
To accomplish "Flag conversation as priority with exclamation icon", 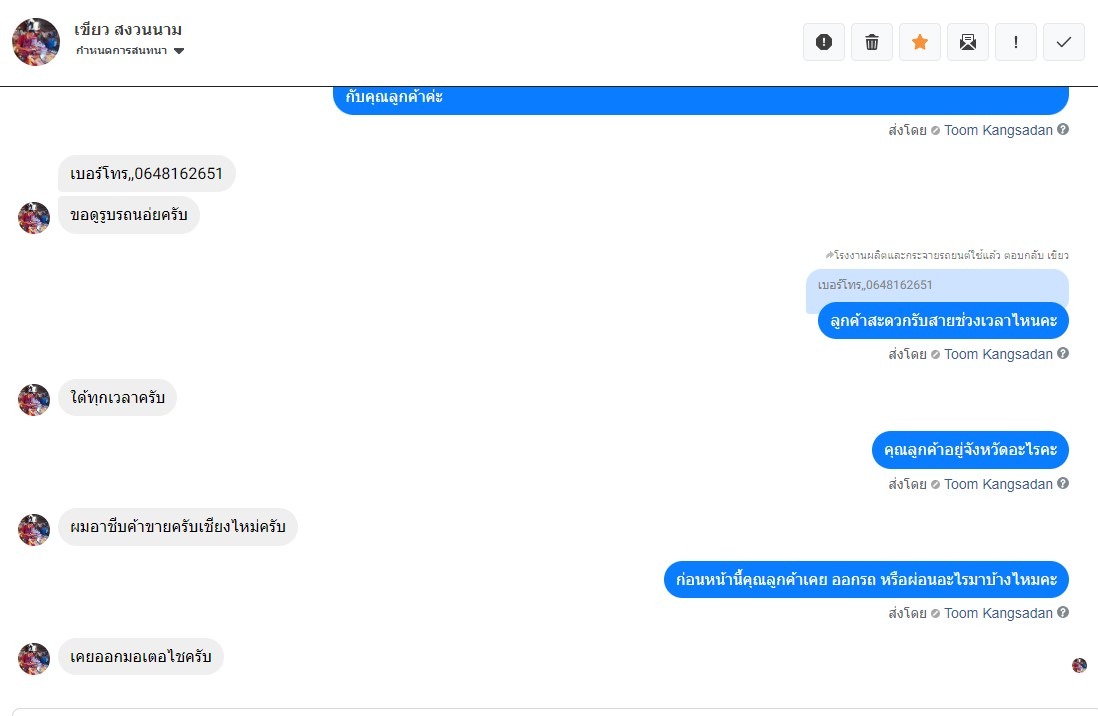I will [1015, 42].
